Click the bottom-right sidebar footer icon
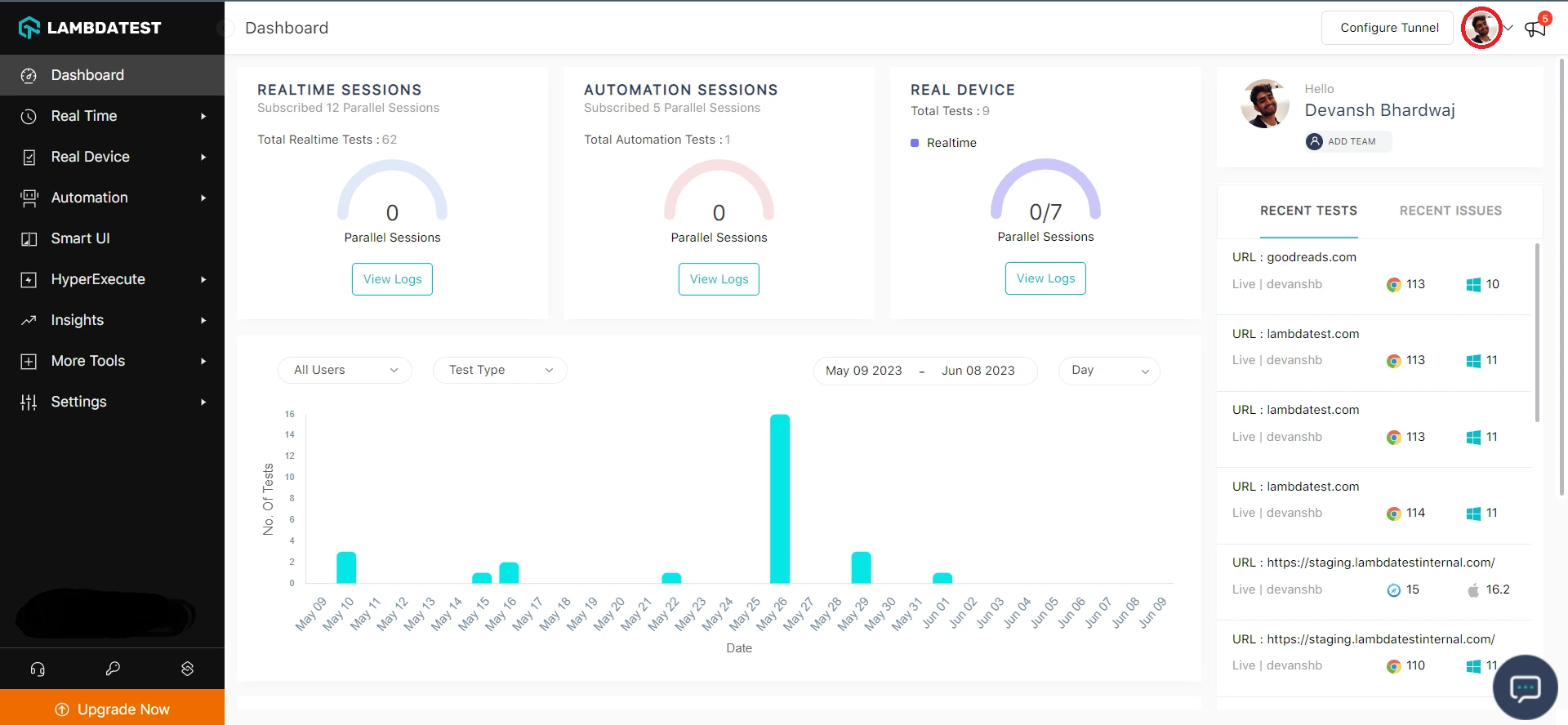The height and width of the screenshot is (725, 1568). click(x=187, y=669)
